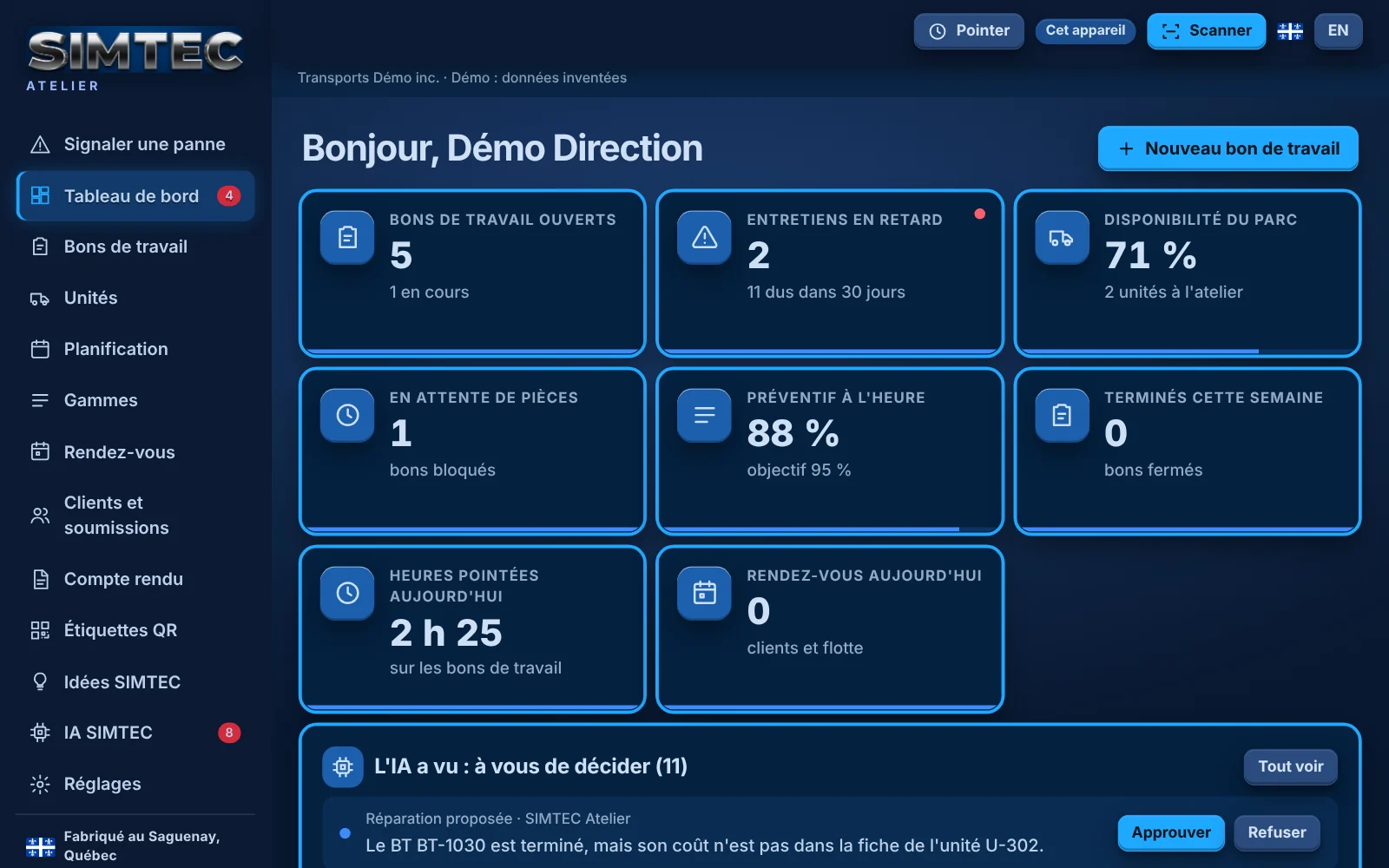
Task: Click the clock icon on En attente de pièces card
Action: click(347, 415)
